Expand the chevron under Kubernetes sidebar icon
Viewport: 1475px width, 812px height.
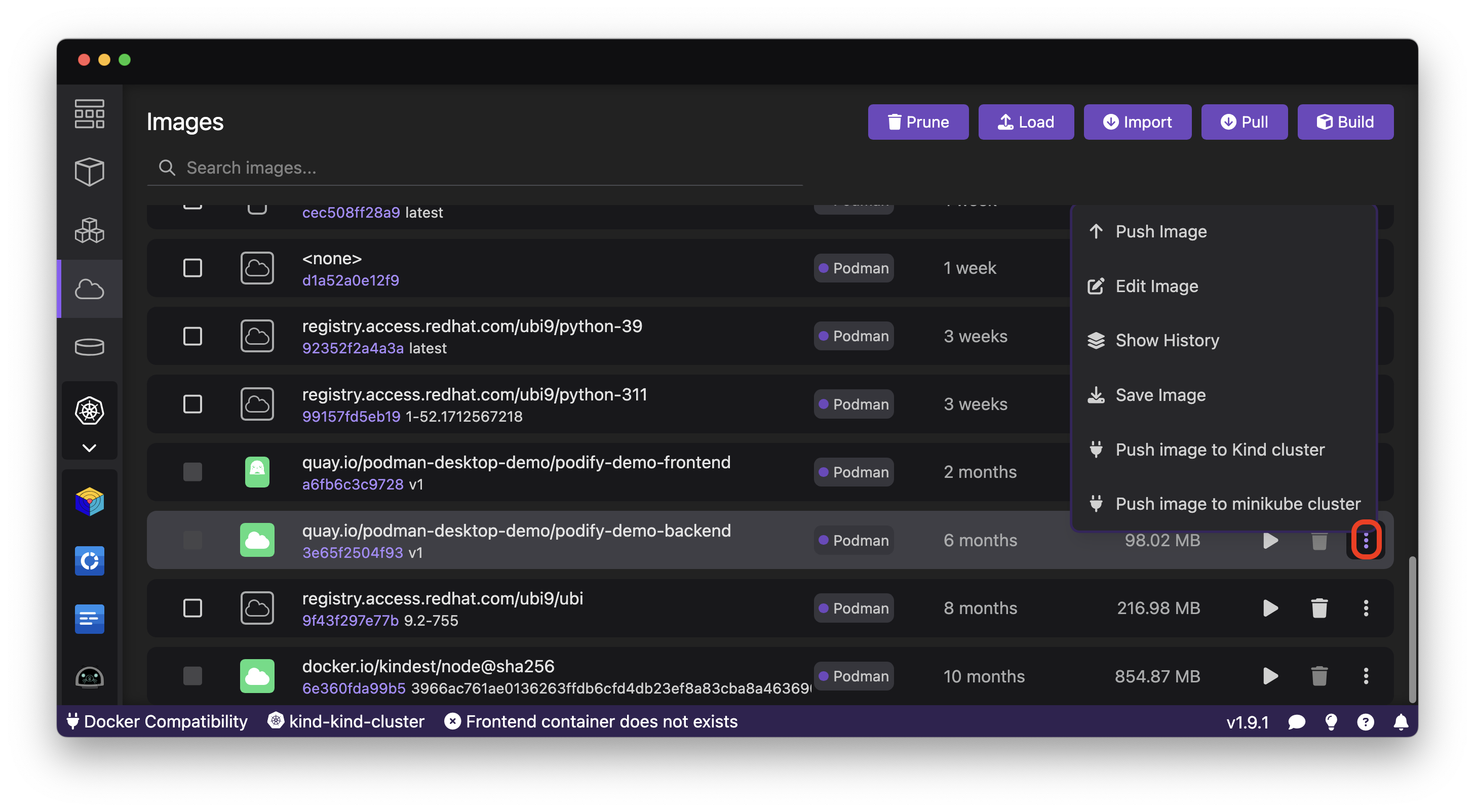(x=89, y=448)
